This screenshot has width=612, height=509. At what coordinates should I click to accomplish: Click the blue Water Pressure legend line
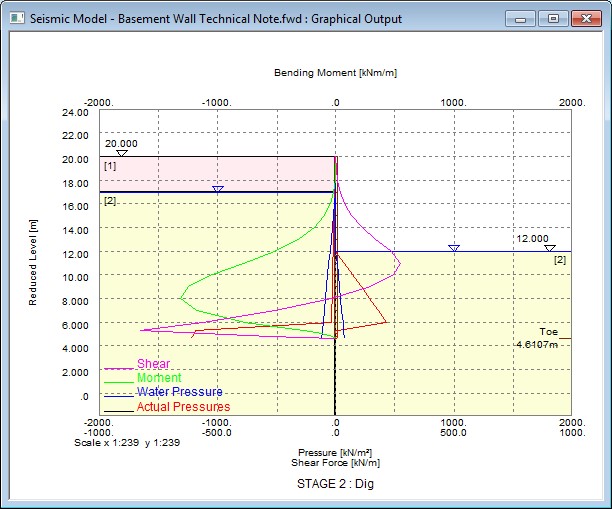click(x=119, y=396)
